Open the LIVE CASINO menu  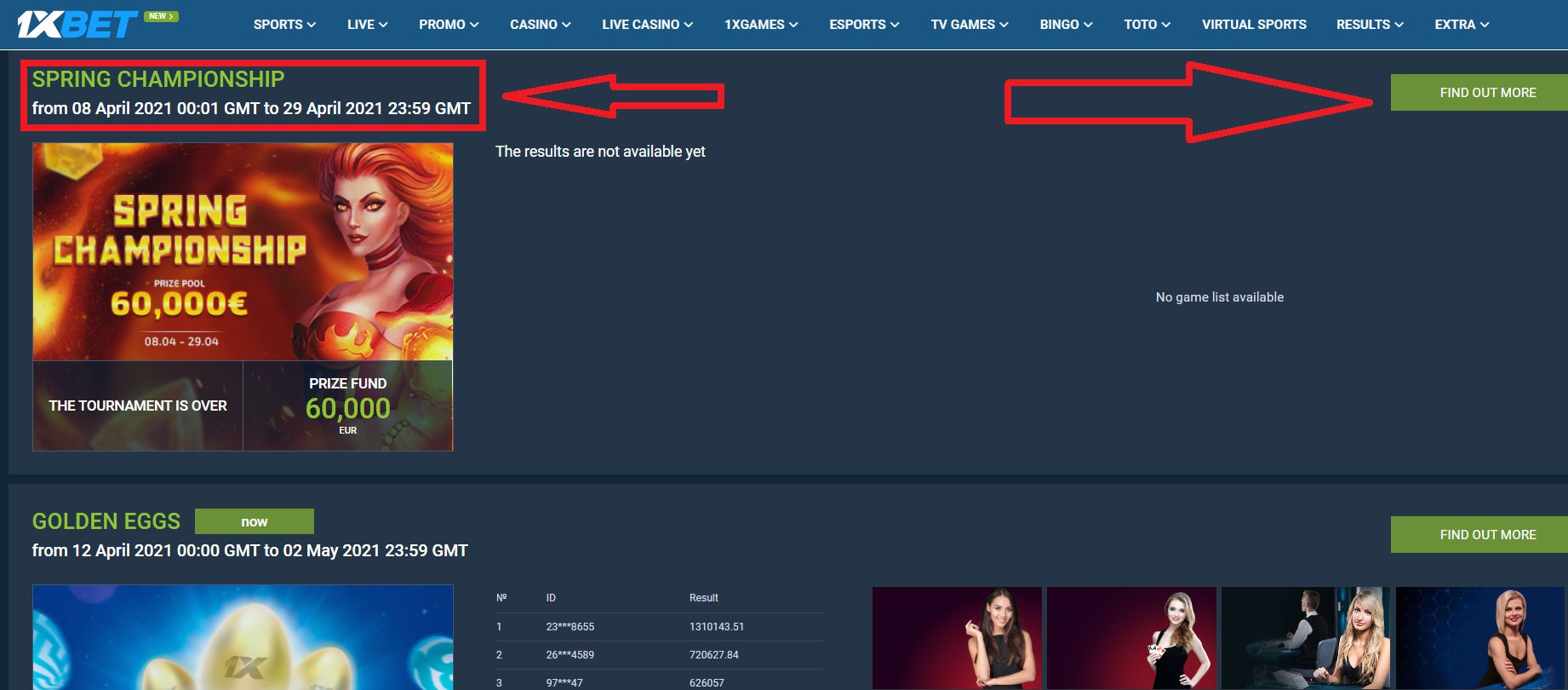pyautogui.click(x=647, y=25)
